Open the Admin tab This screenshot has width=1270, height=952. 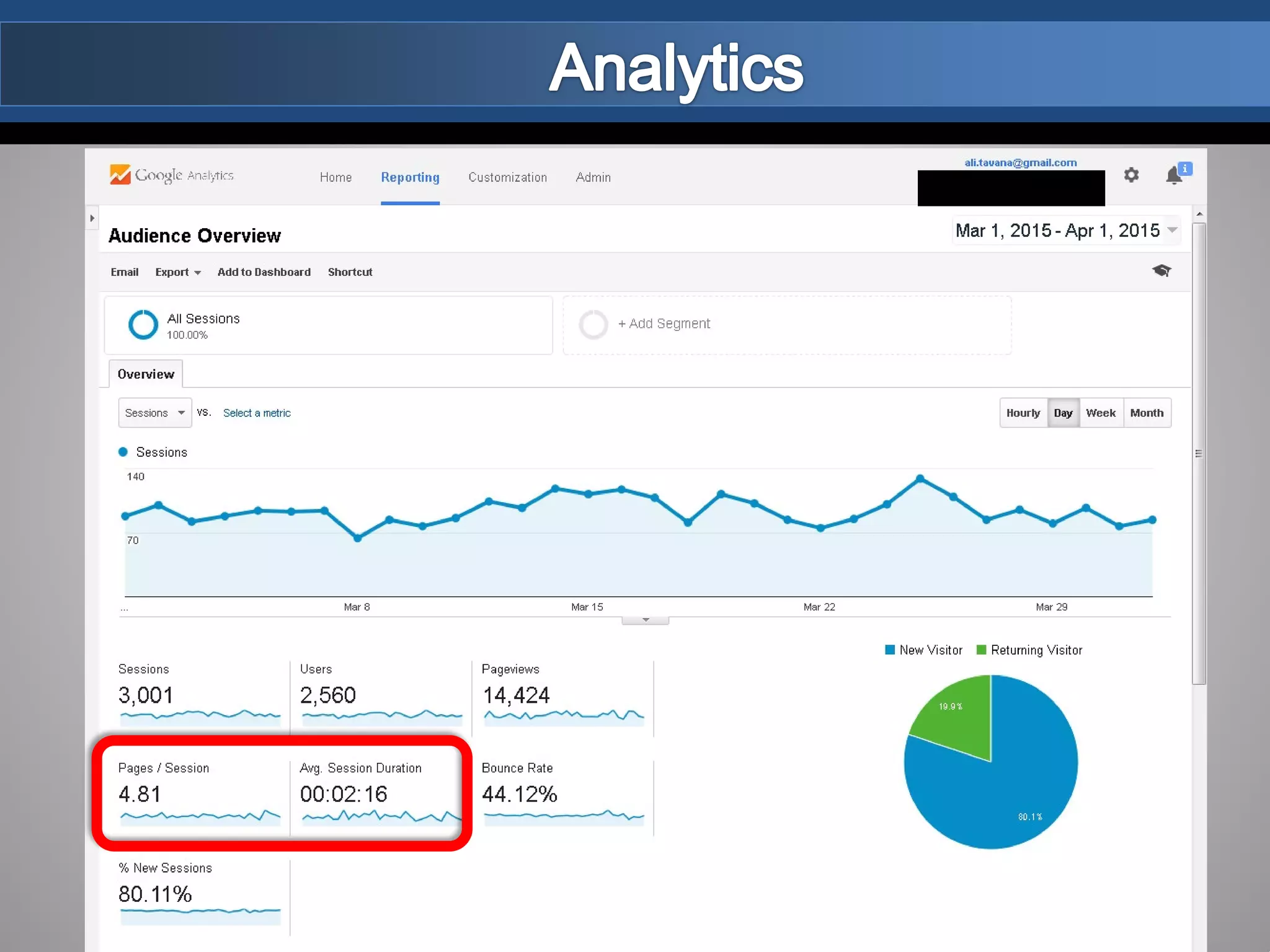click(593, 178)
